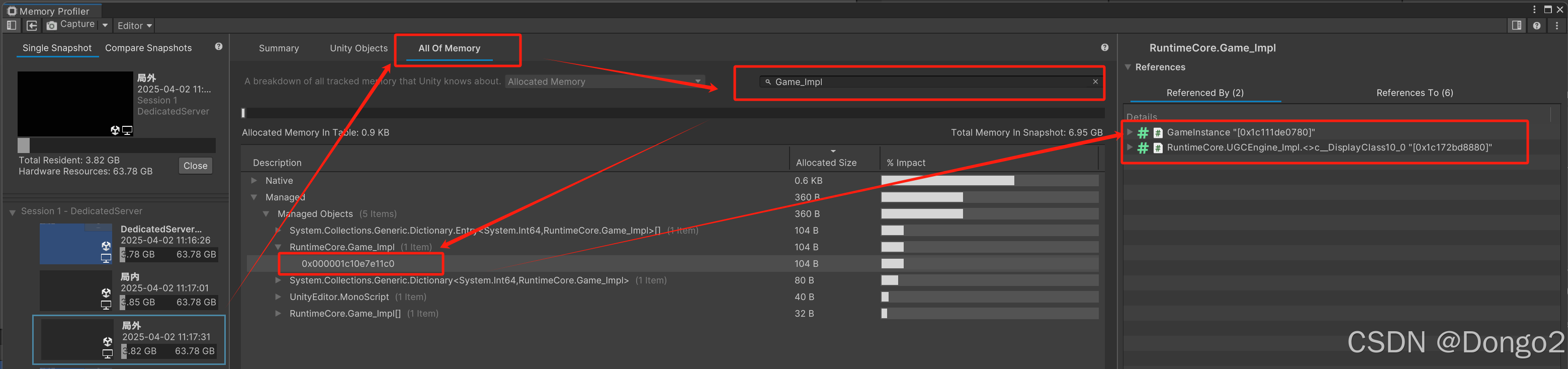This screenshot has width=1568, height=369.
Task: Collapse the RuntimeCore.Game_Impl row
Action: pos(278,247)
